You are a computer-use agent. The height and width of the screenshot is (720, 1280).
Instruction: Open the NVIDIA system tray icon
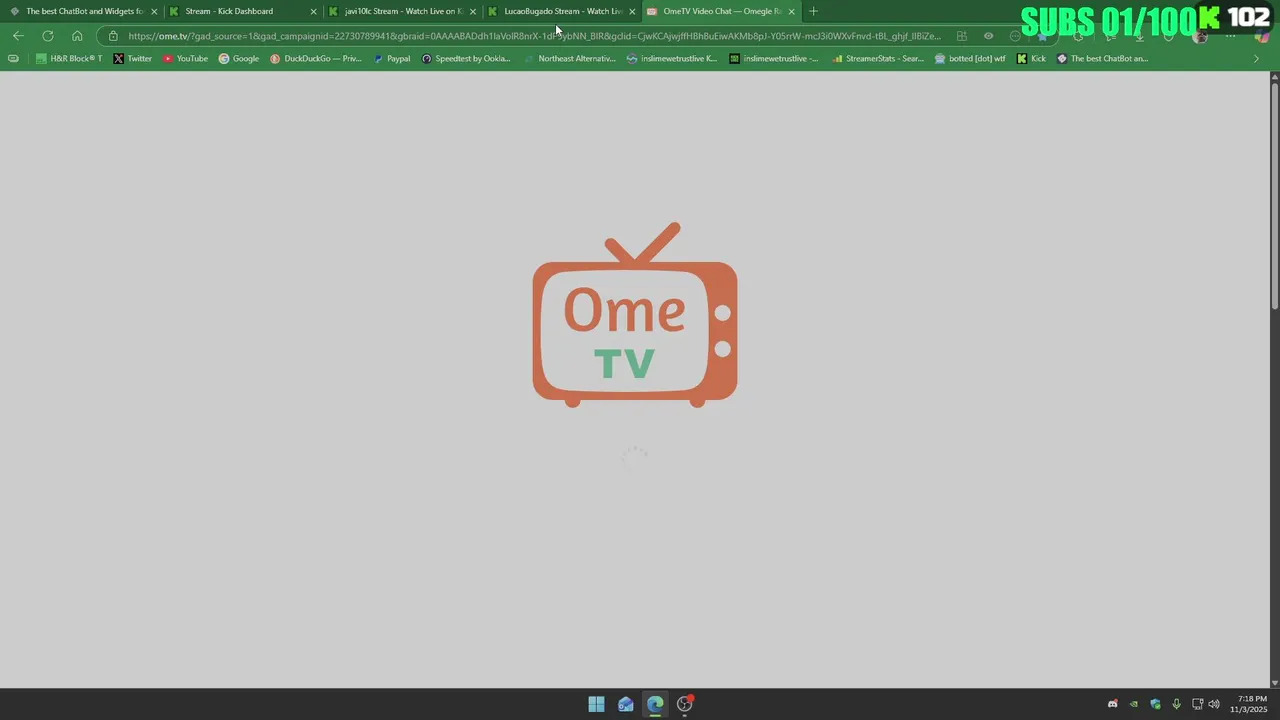tap(1134, 704)
